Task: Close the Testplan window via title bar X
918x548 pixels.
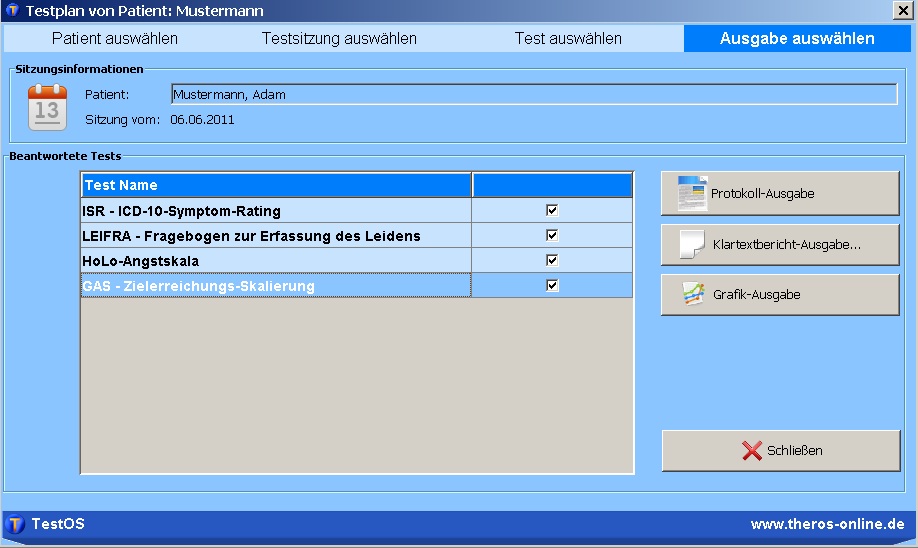Action: (x=904, y=10)
